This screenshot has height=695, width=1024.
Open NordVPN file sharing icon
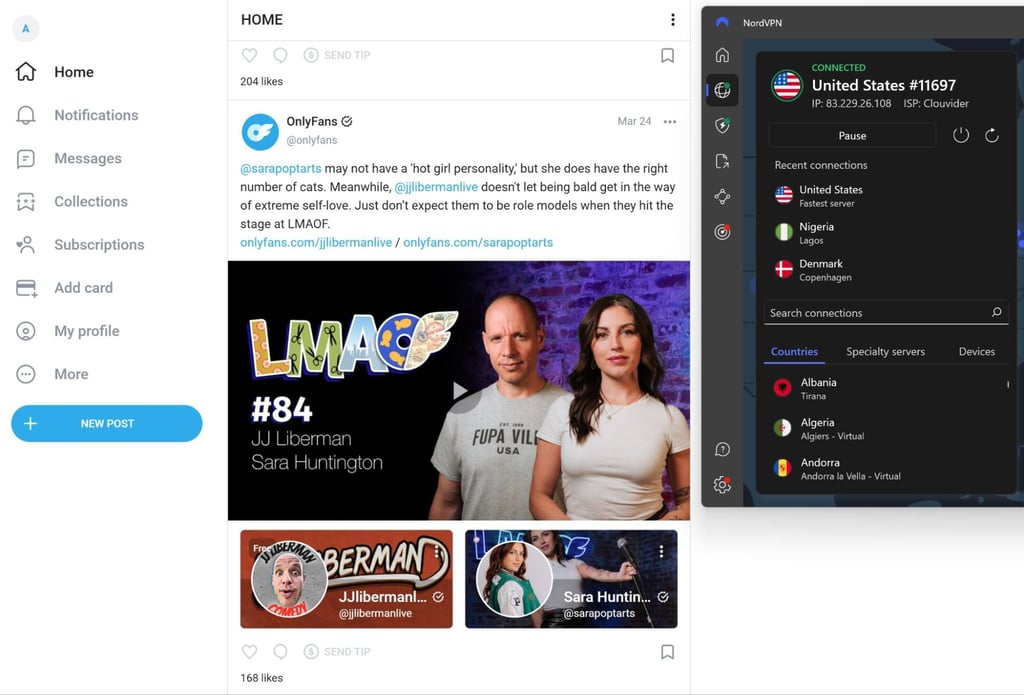(722, 161)
